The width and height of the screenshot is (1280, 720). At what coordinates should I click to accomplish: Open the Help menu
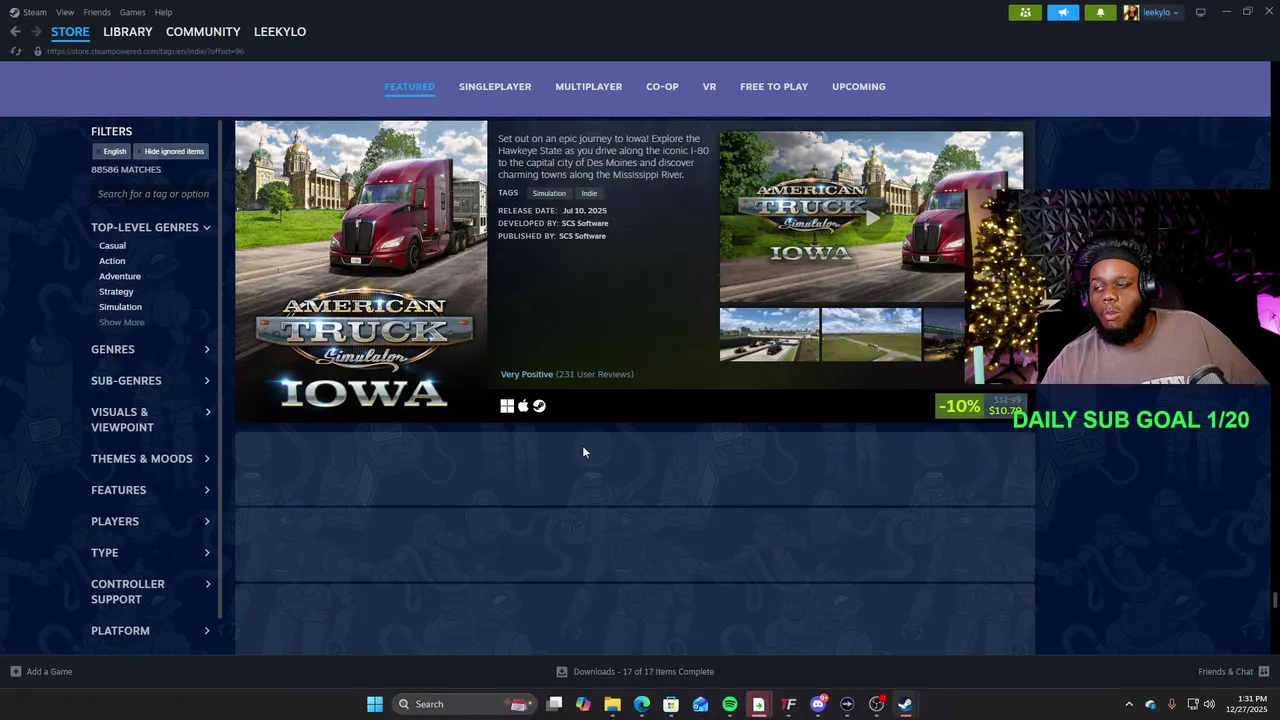(163, 12)
